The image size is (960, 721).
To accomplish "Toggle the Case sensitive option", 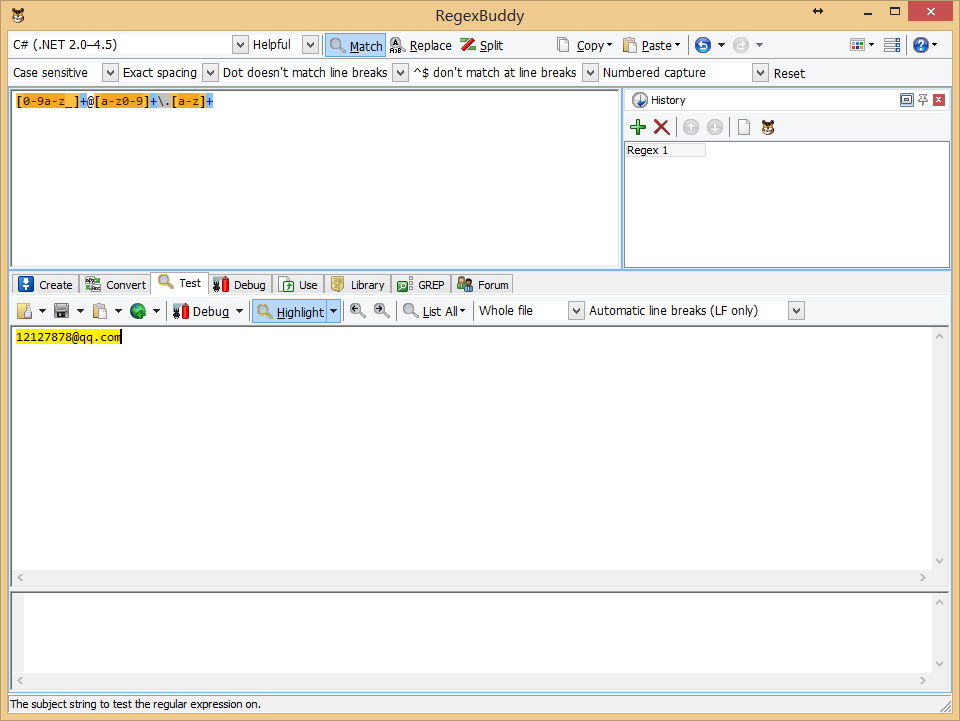I will click(x=51, y=73).
